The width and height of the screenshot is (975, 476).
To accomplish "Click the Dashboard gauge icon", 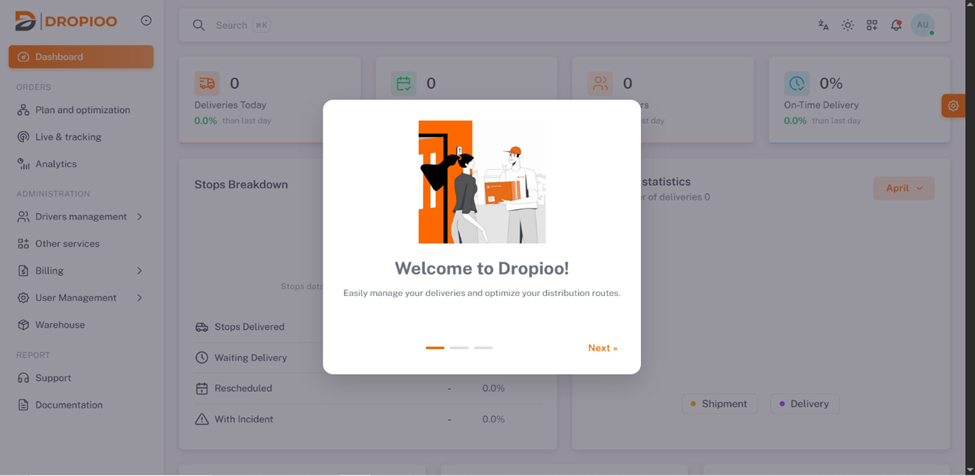I will click(24, 57).
